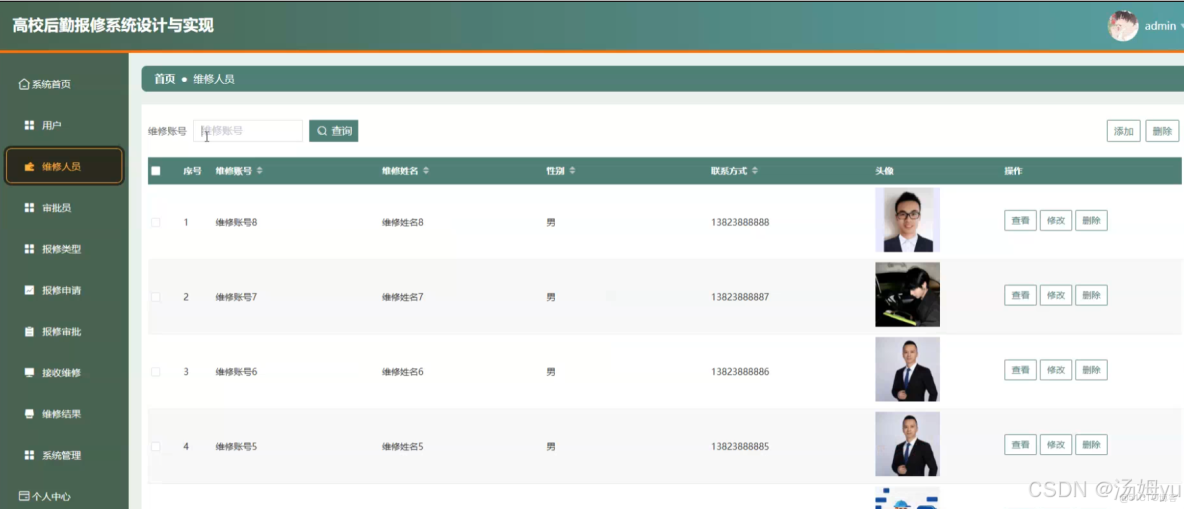Screen dimensions: 1184x509
Task: Open avatar photo of 维修姓名8
Action: 908,220
